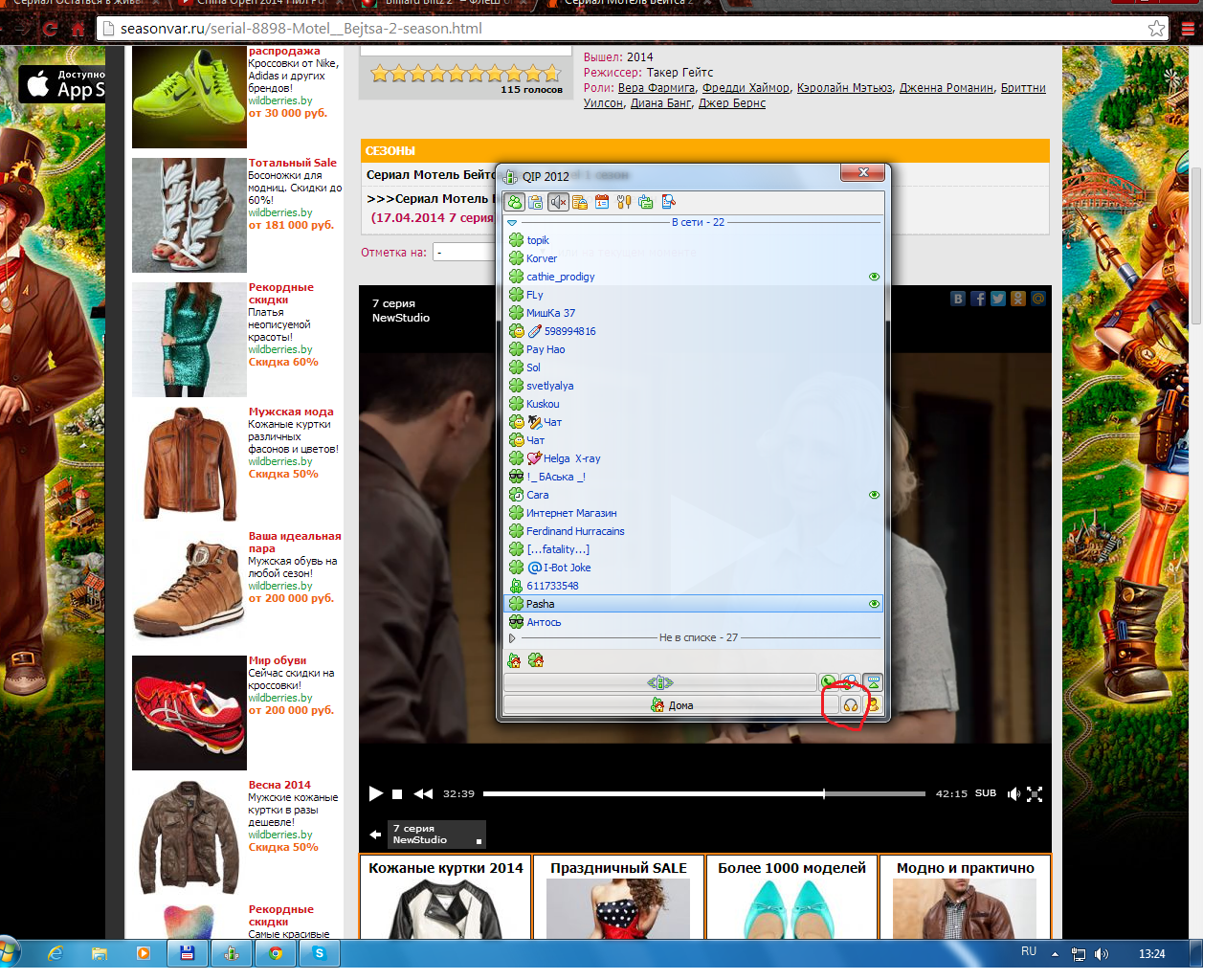
Task: Select '7 серия NewStudio' playlist item
Action: click(x=436, y=835)
